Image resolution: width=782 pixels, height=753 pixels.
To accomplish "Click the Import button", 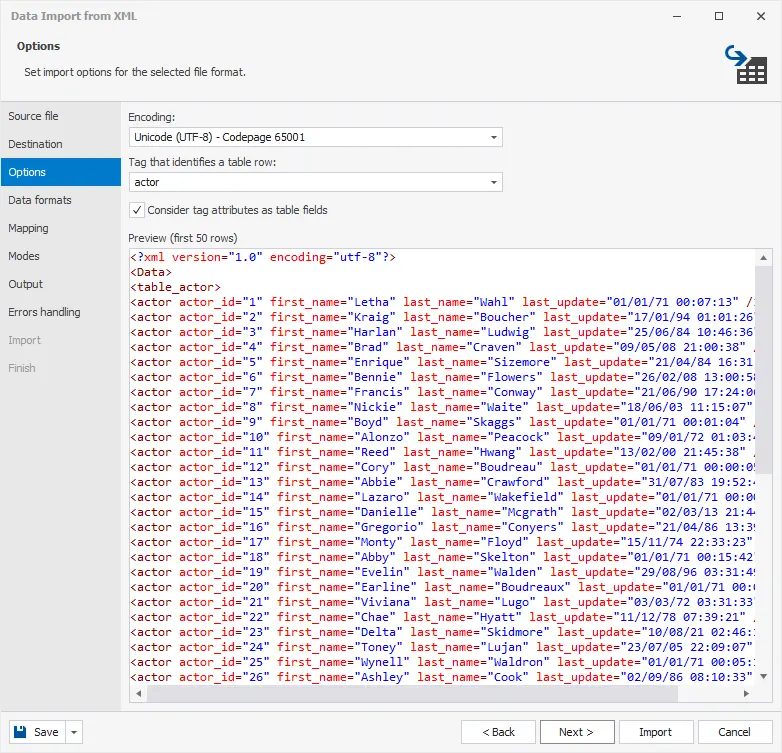I will pyautogui.click(x=655, y=732).
